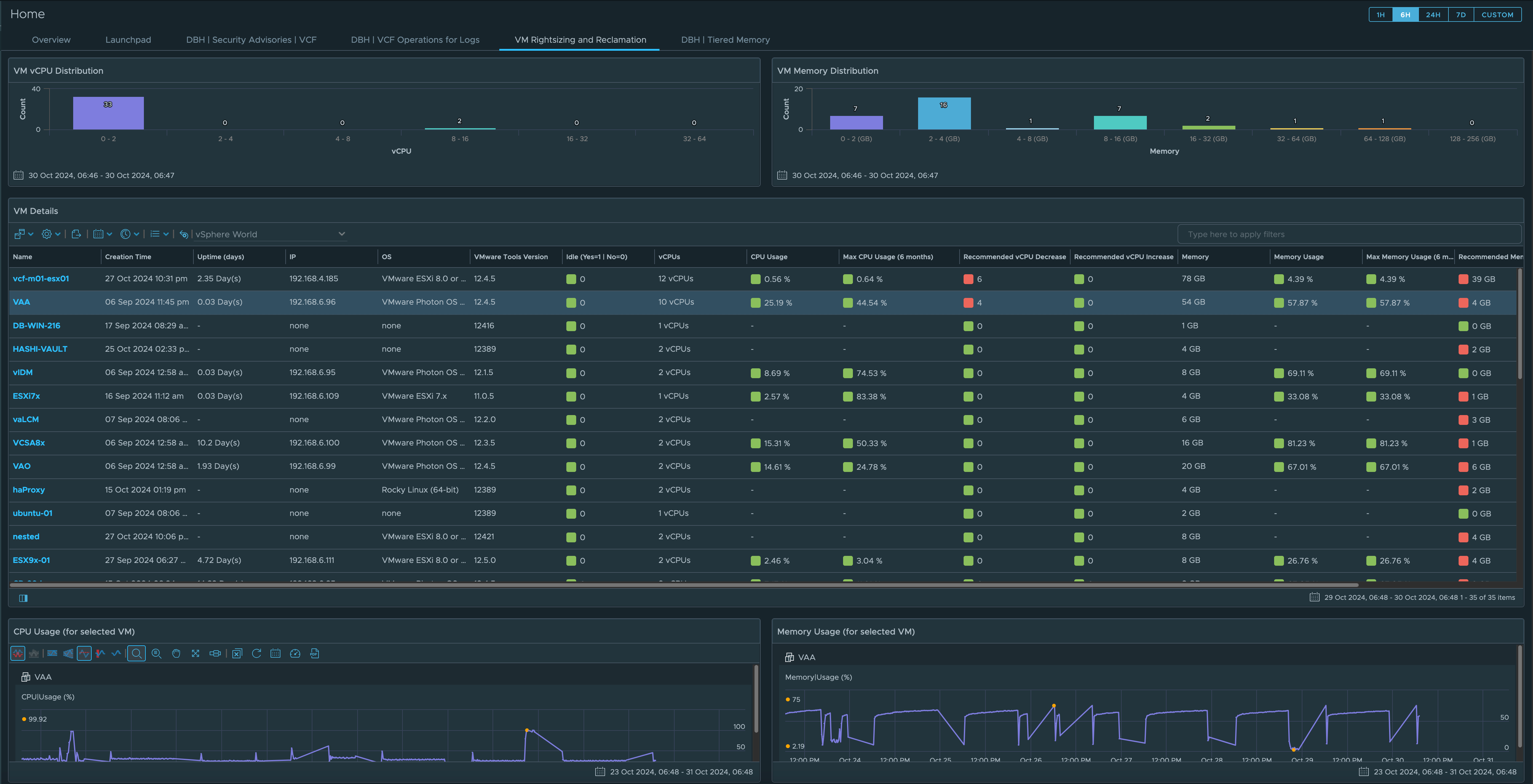1533x784 pixels.
Task: Click the refresh icon in CPU Usage toolbar
Action: (256, 654)
